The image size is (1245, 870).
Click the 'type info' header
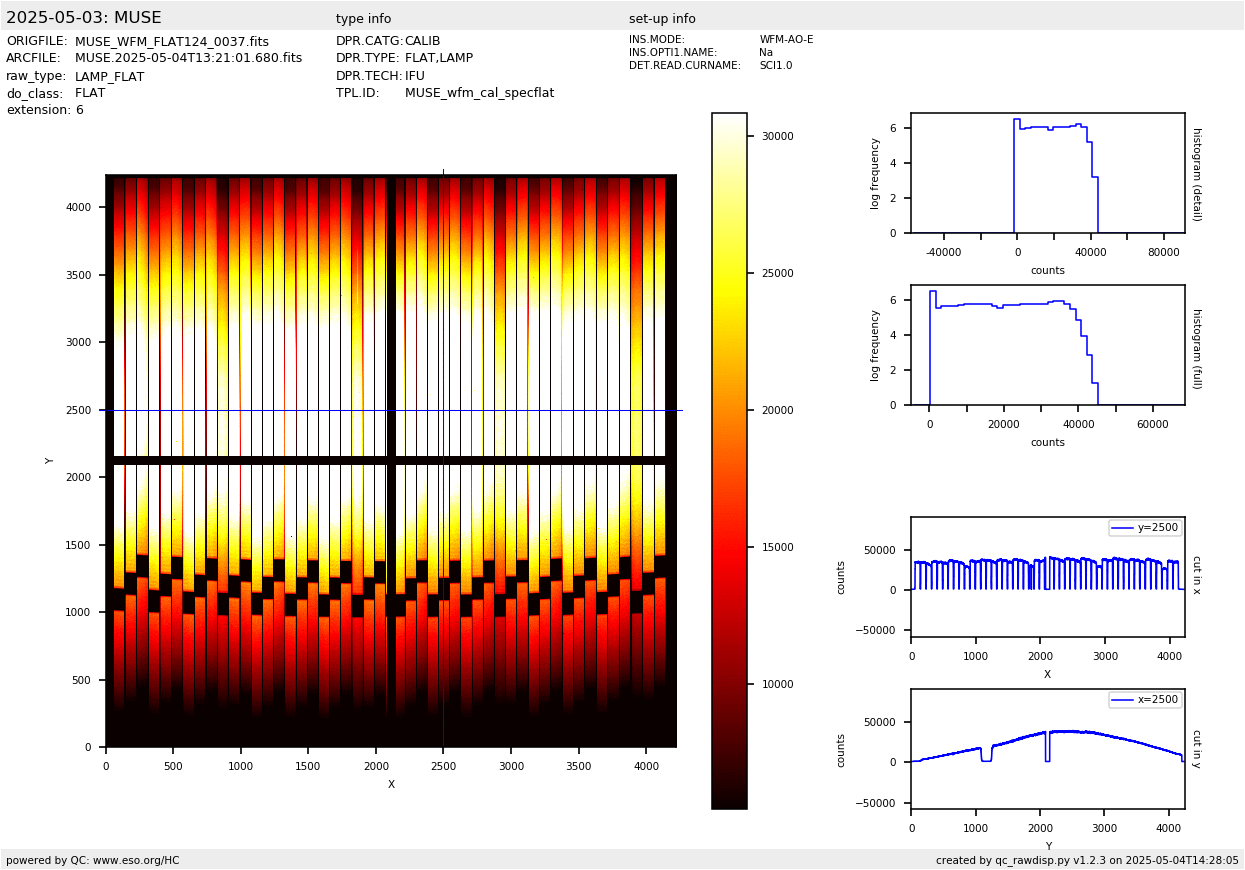363,19
